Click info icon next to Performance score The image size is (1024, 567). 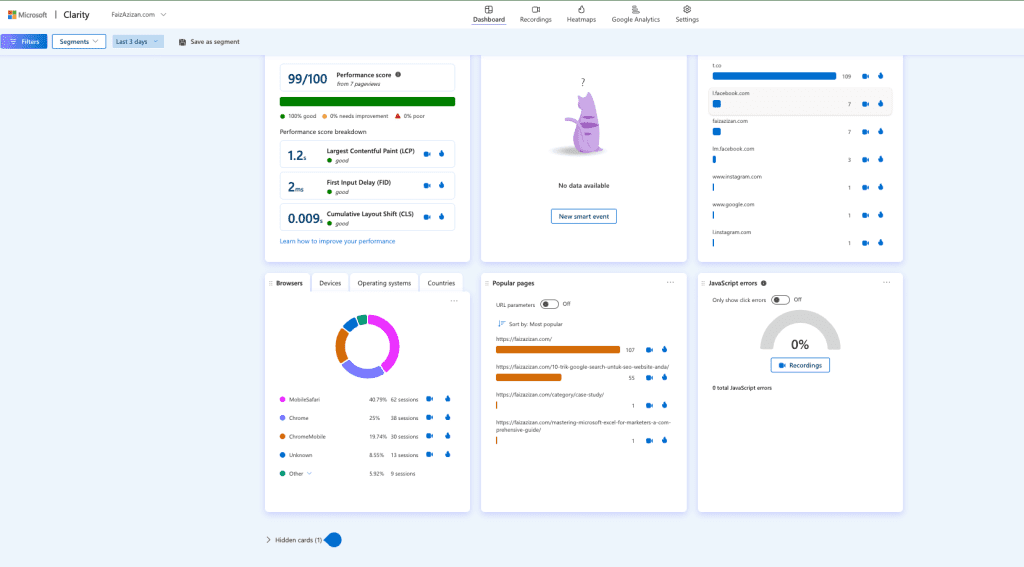point(398,74)
